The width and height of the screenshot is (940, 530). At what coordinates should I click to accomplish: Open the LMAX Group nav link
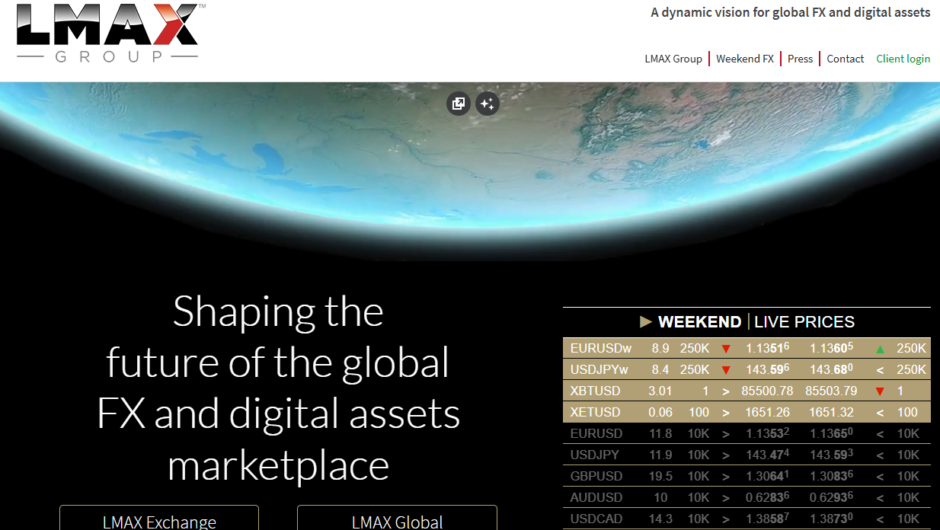click(x=673, y=59)
